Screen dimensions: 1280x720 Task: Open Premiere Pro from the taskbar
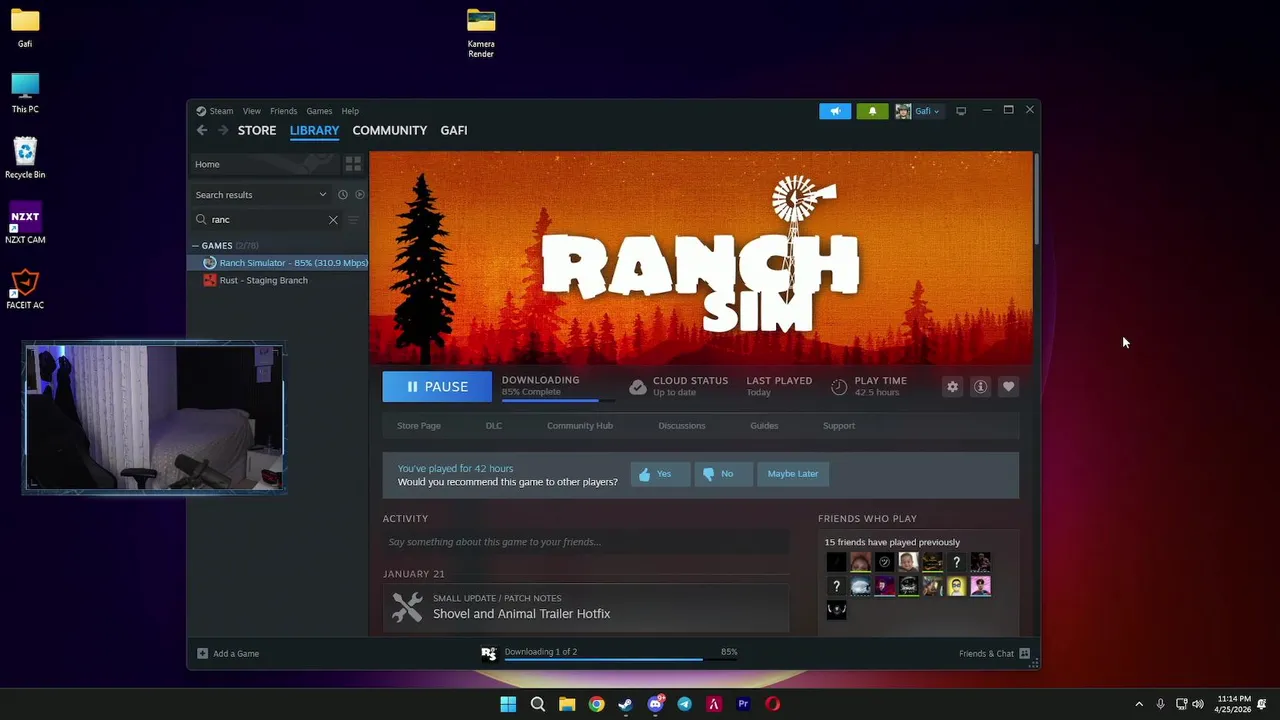[743, 704]
